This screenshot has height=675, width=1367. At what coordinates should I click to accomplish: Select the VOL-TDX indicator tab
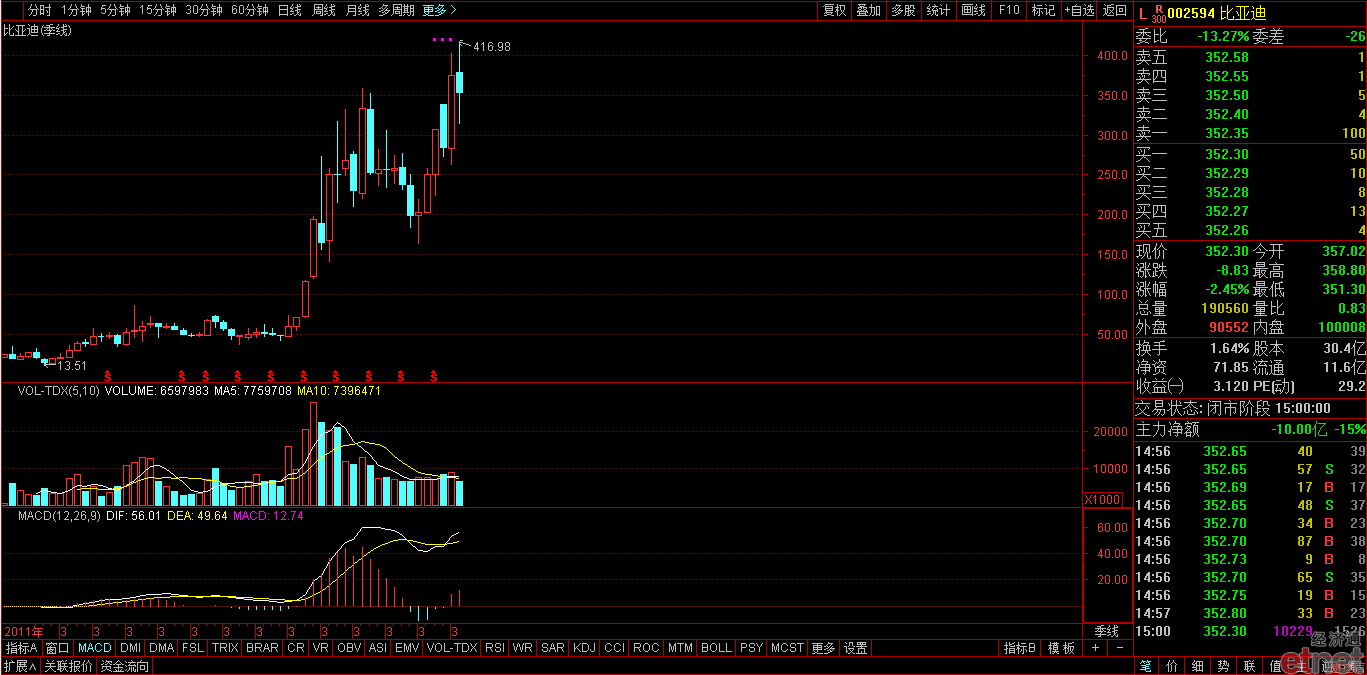[452, 648]
